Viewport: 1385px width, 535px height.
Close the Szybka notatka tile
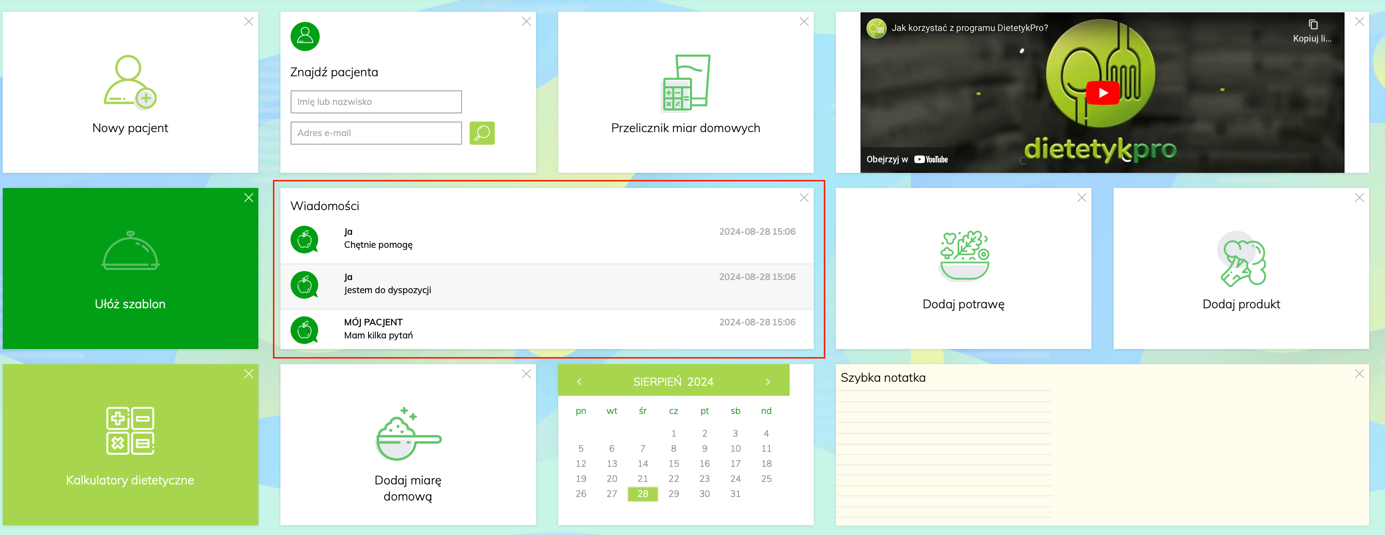point(1359,374)
